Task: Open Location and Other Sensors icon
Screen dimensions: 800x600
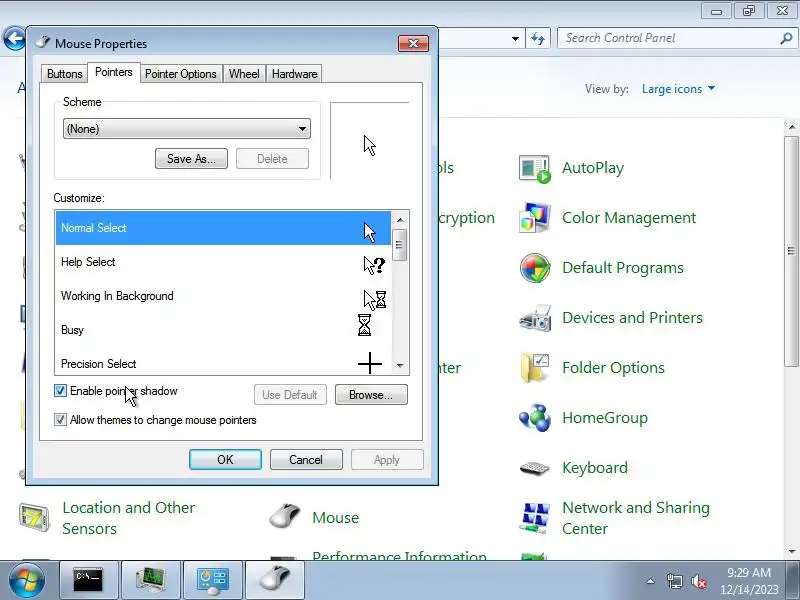Action: click(34, 517)
